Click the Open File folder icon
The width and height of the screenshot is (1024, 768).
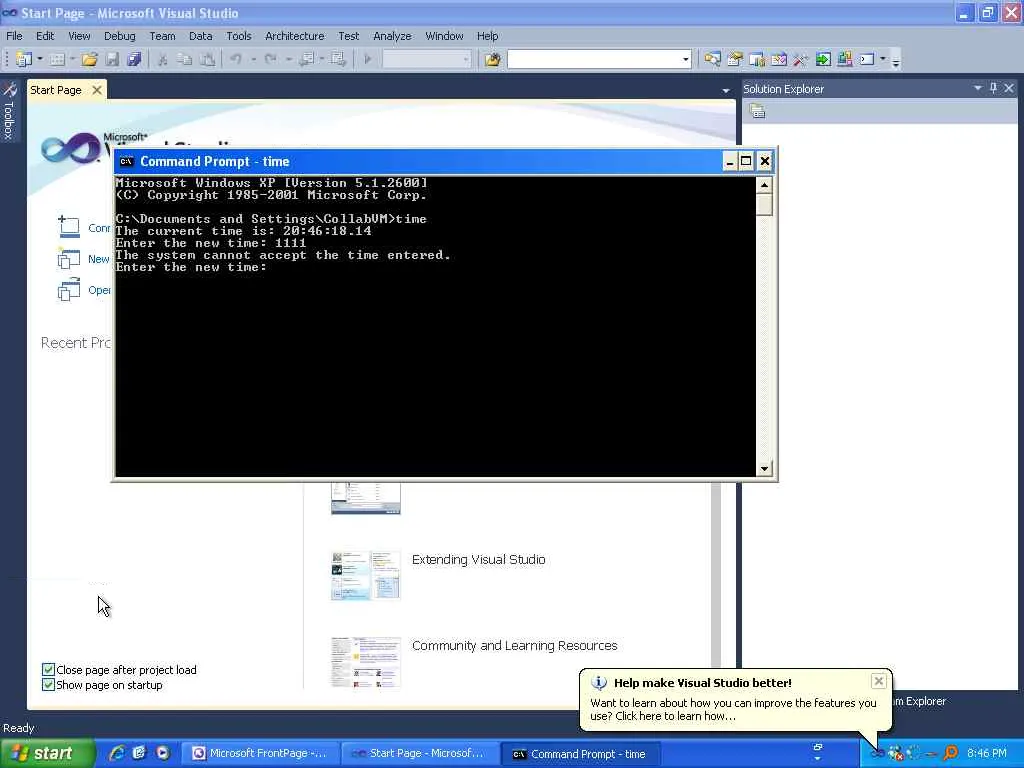[89, 59]
